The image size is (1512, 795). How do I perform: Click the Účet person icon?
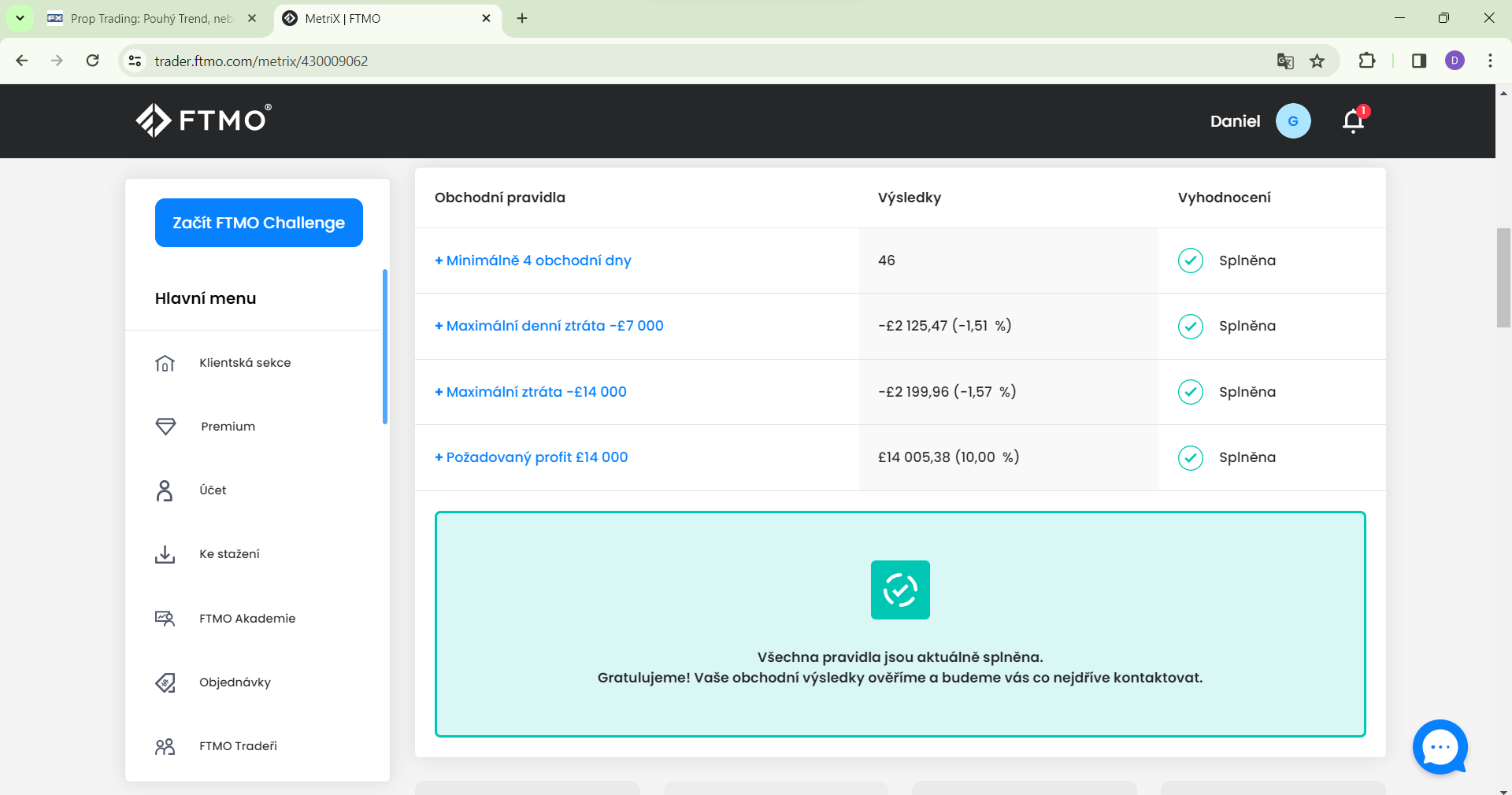pyautogui.click(x=165, y=490)
